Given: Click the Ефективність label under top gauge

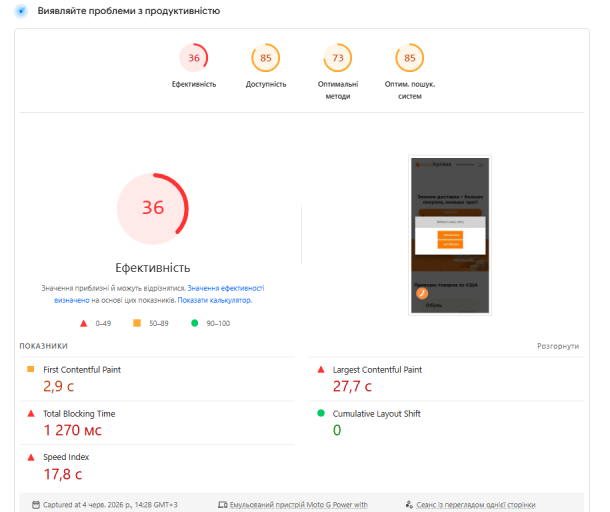Looking at the screenshot, I should pyautogui.click(x=194, y=84).
